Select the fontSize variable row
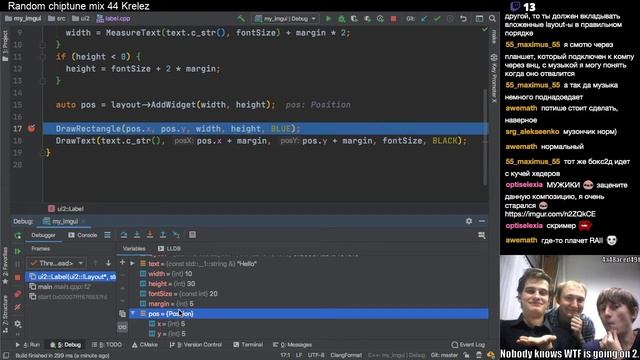Image resolution: width=640 pixels, height=360 pixels. coord(308,294)
